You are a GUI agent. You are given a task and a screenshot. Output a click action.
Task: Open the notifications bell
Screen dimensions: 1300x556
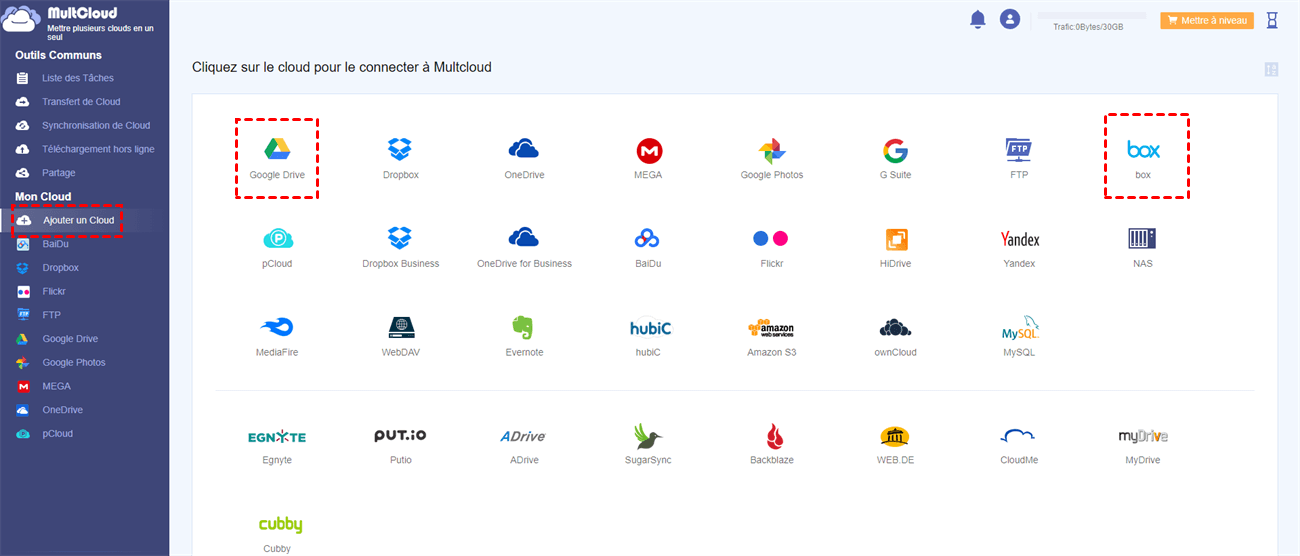[x=978, y=19]
